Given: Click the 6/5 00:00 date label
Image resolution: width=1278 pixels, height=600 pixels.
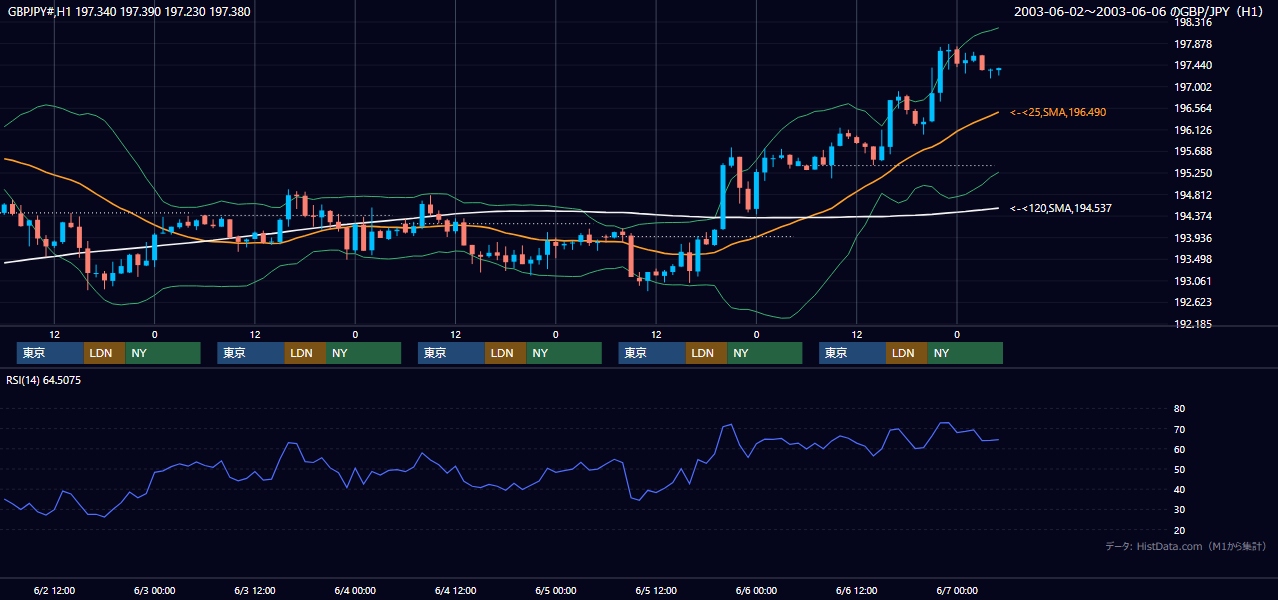Looking at the screenshot, I should [x=556, y=591].
